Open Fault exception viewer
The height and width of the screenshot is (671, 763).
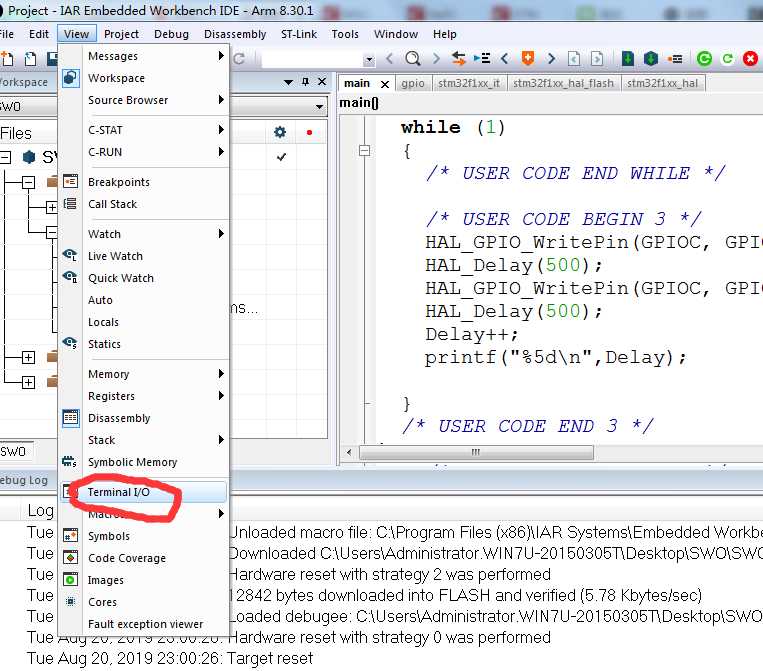pos(144,624)
